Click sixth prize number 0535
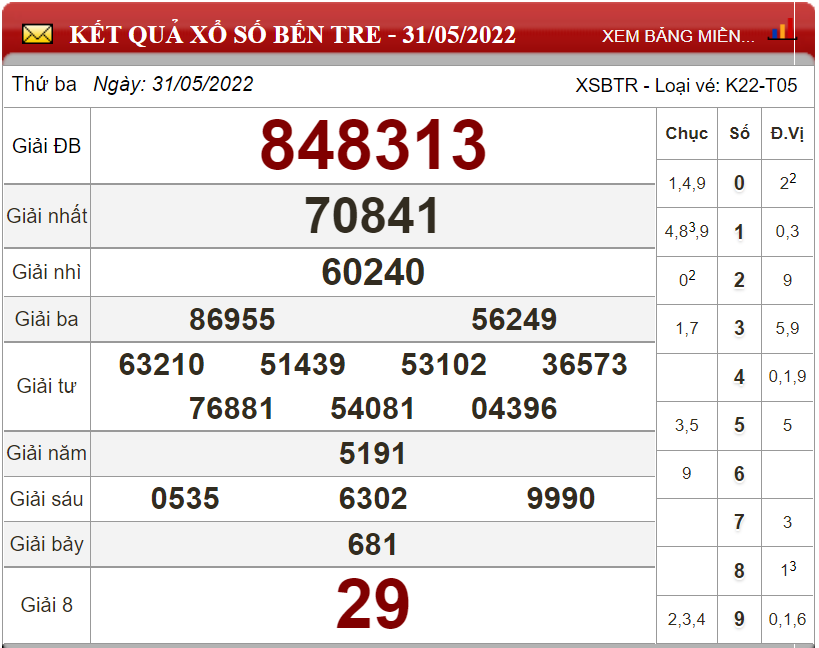This screenshot has height=648, width=819. click(x=185, y=498)
